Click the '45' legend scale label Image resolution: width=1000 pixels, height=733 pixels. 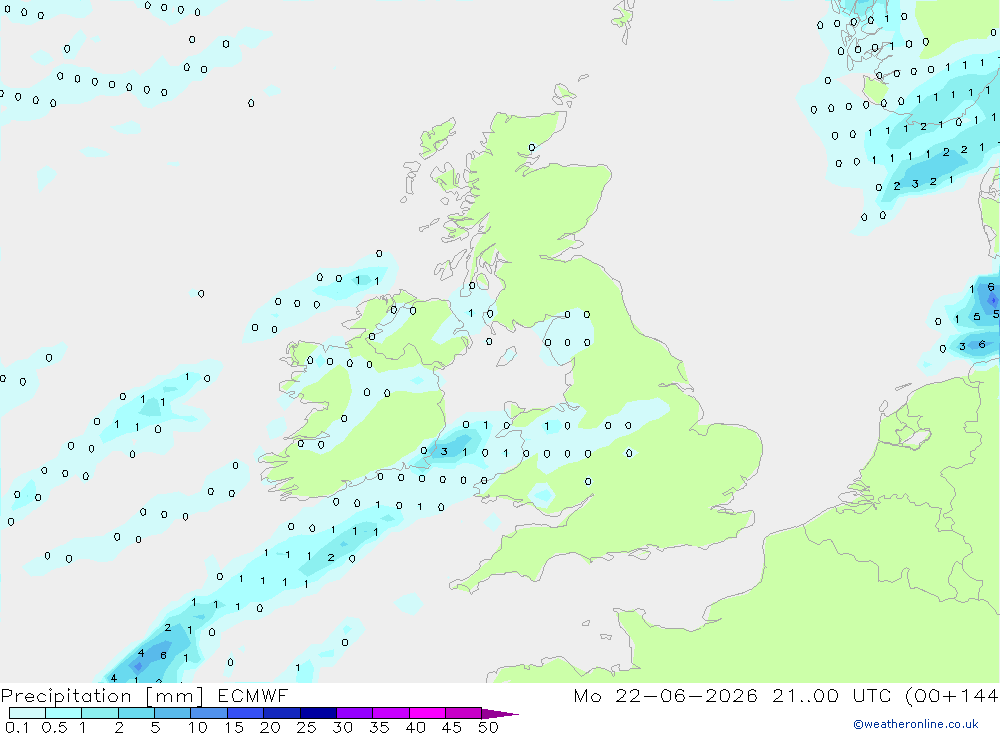452,727
